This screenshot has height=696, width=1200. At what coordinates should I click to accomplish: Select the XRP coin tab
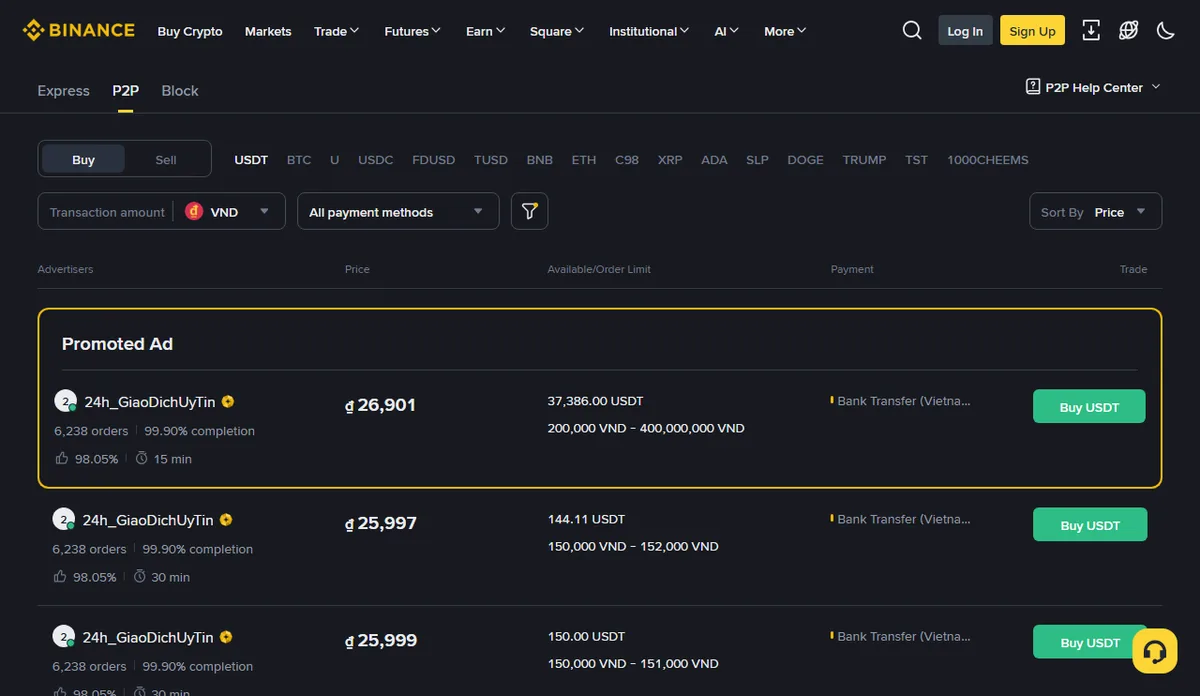670,159
